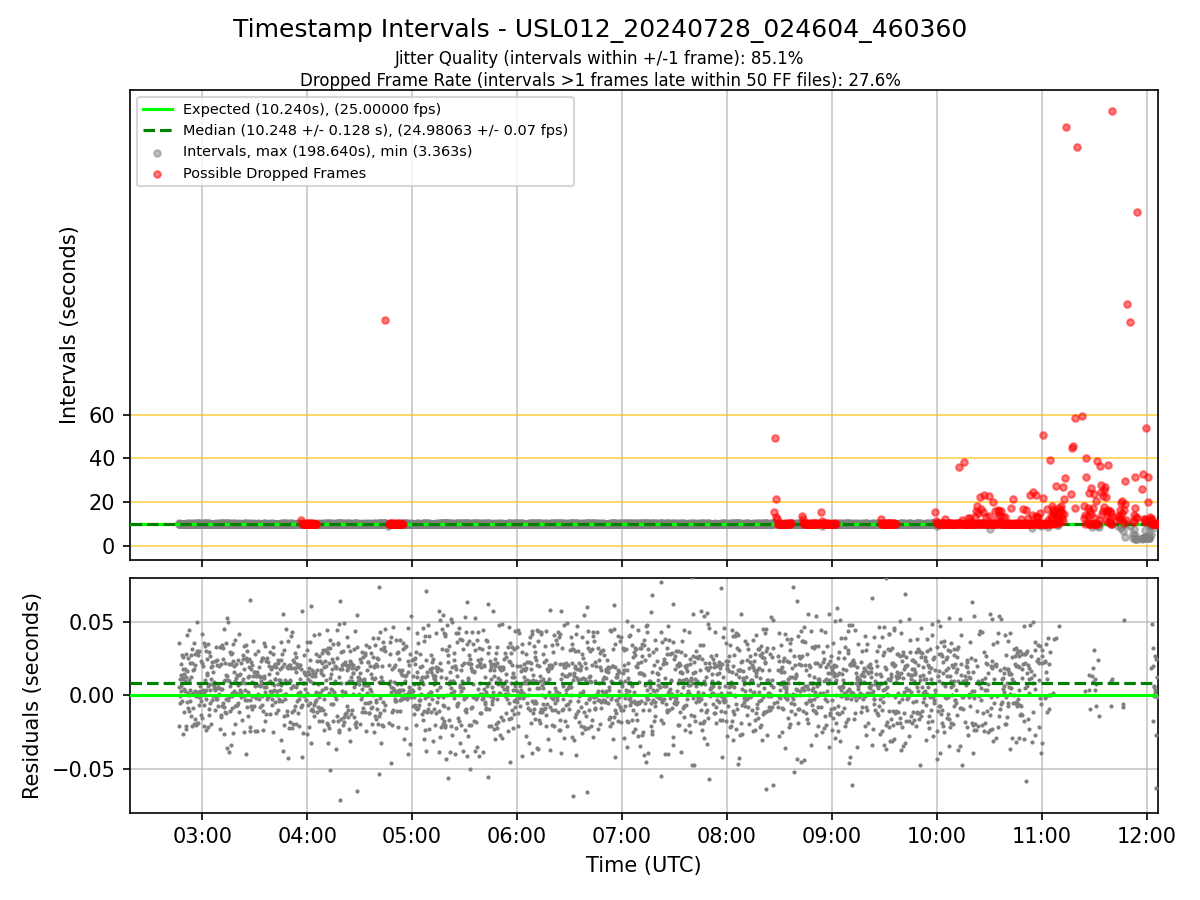Click the Residuals (seconds) y-axis label

[x=32, y=696]
